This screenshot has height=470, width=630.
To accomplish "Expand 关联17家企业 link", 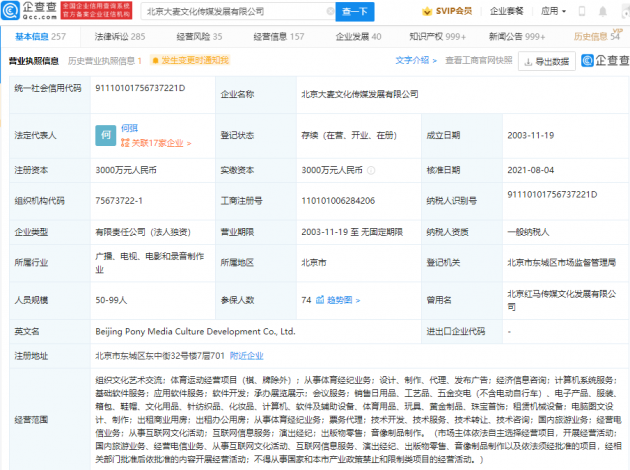I will click(x=156, y=143).
